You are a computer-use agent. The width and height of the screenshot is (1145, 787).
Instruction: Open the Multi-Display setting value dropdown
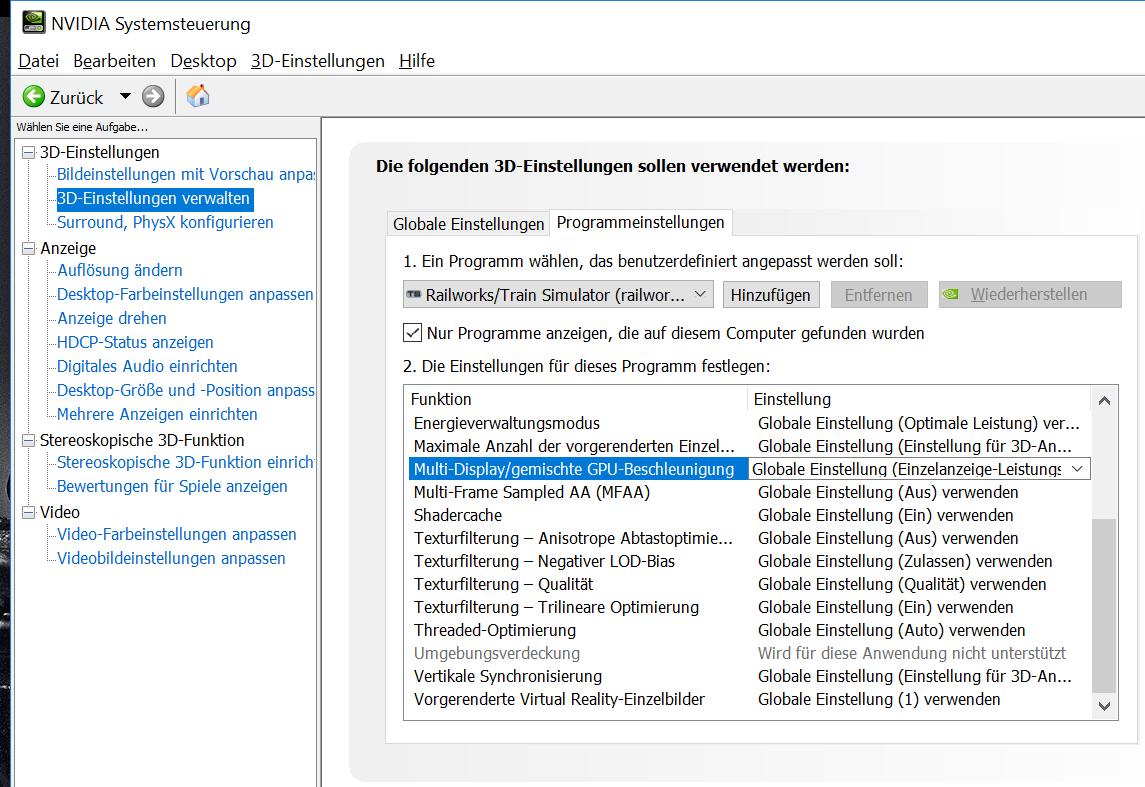pos(1077,469)
